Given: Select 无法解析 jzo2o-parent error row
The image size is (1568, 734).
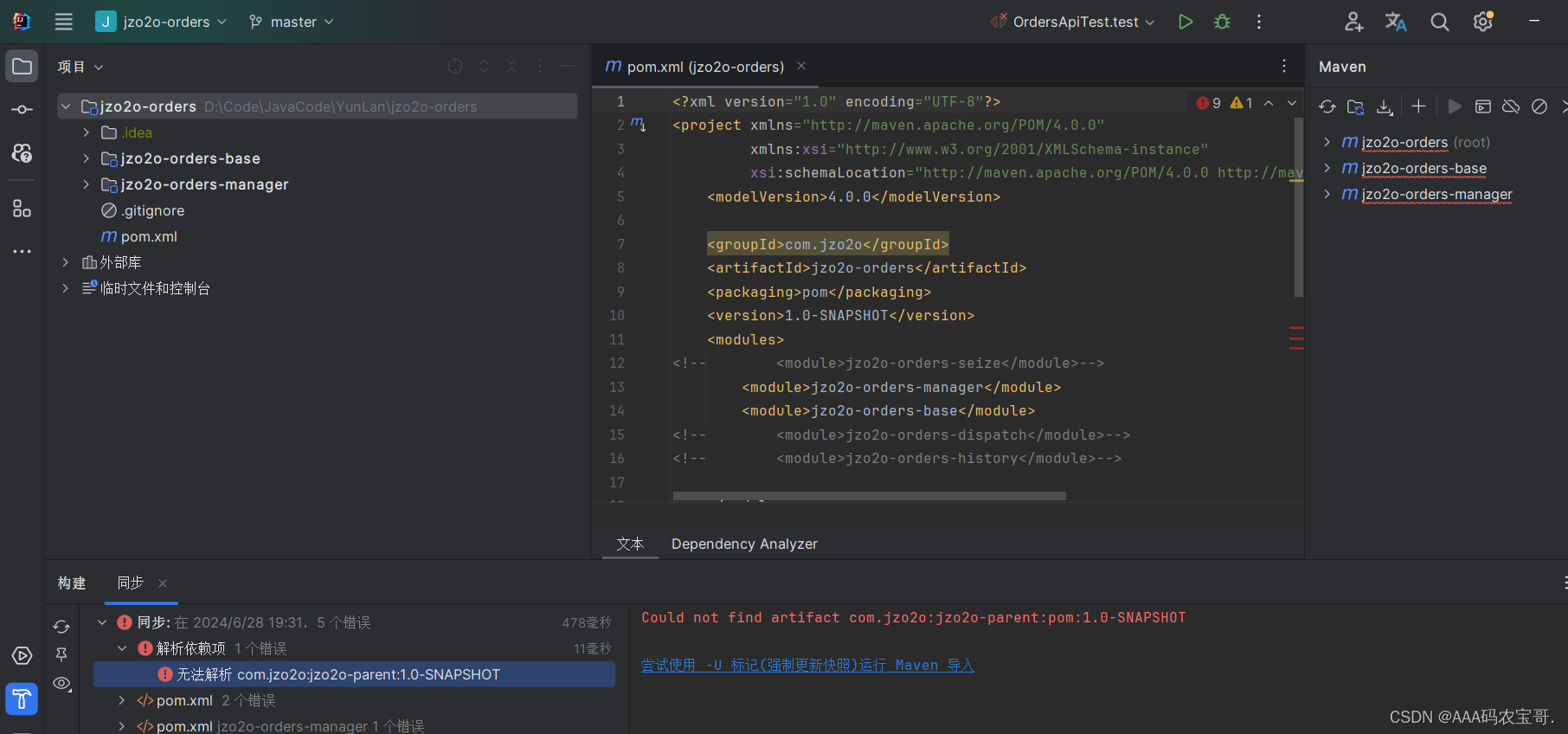Looking at the screenshot, I should (x=354, y=674).
